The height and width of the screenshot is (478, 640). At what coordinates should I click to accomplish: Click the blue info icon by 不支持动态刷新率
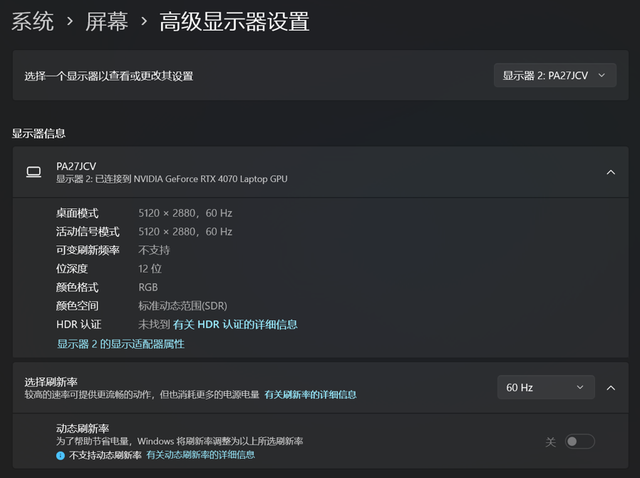pyautogui.click(x=60, y=456)
